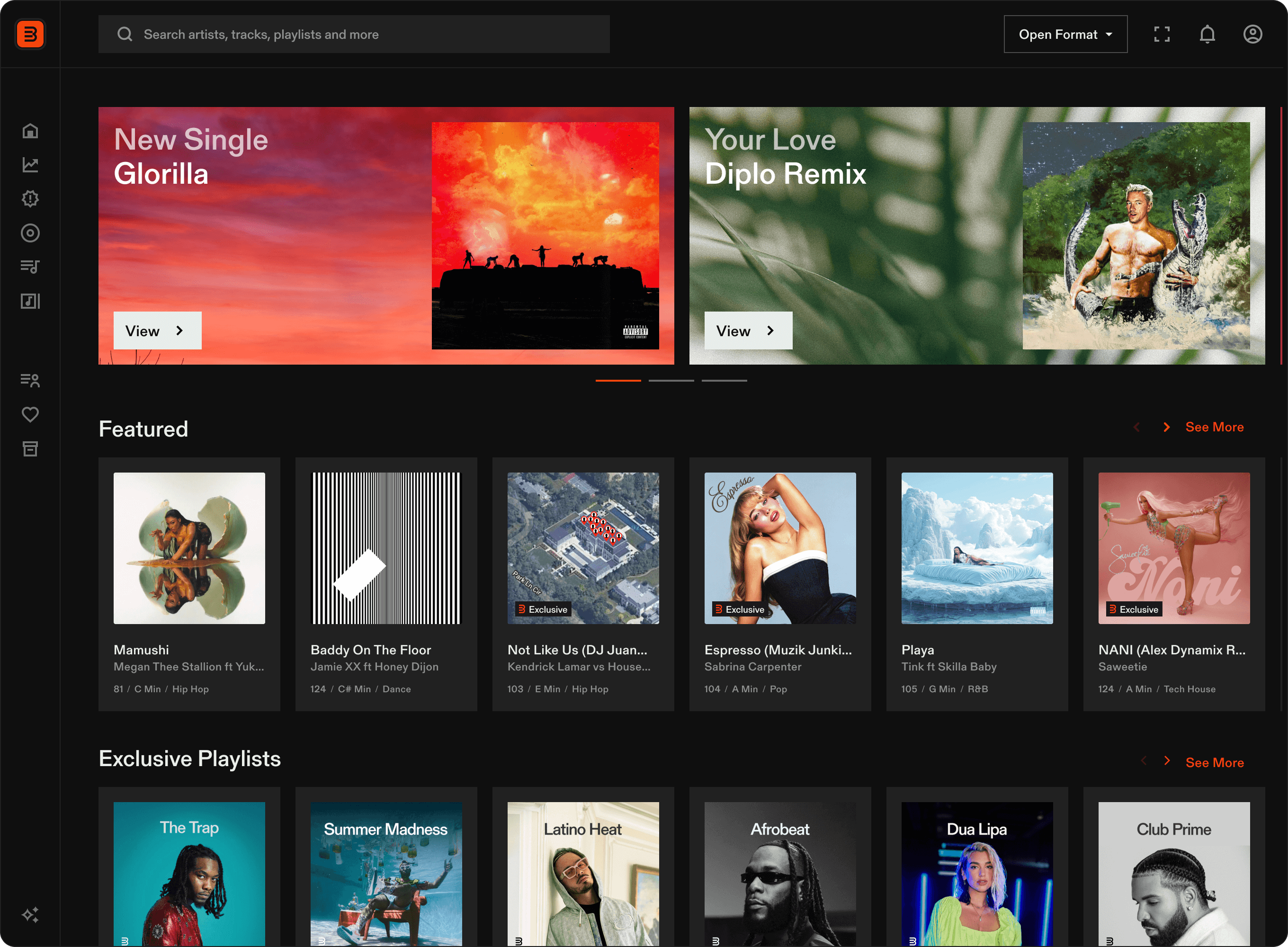
Task: Click next arrow in Exclusive Playlists
Action: [1166, 761]
